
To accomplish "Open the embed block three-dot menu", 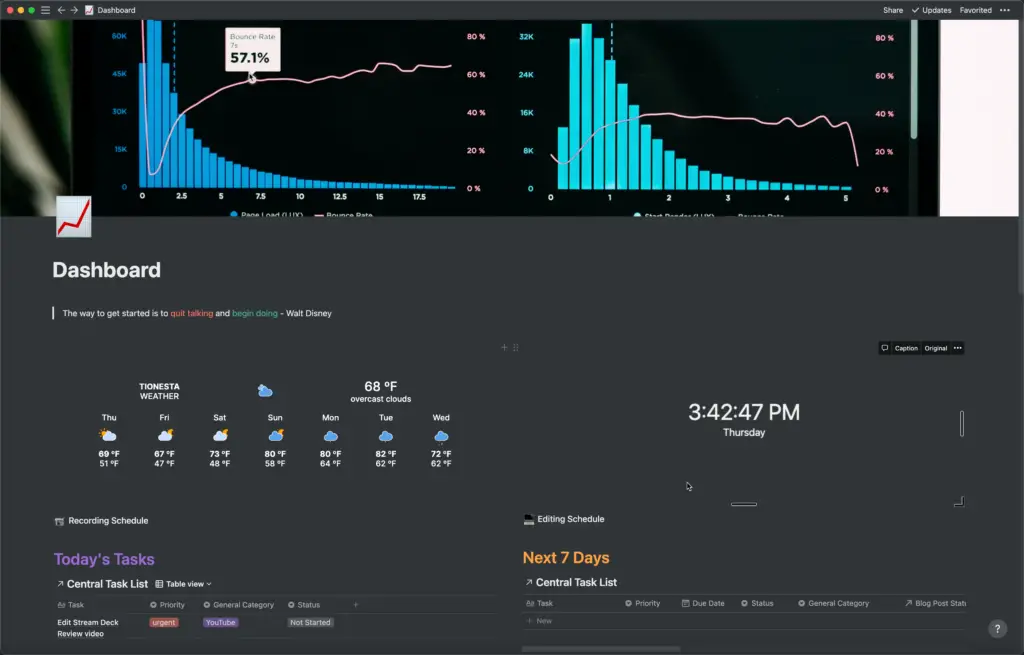I will 957,348.
